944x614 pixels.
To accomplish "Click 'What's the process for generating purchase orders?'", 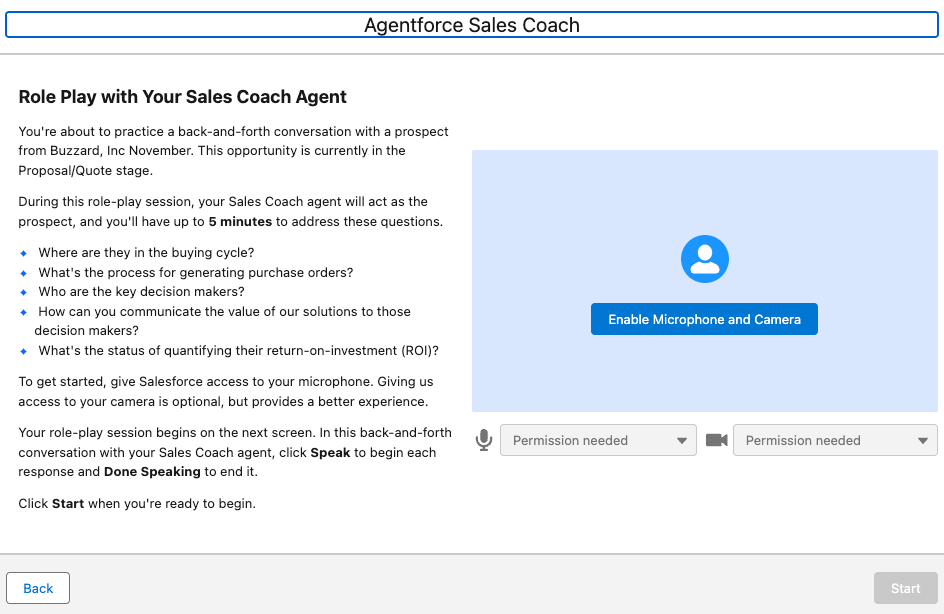I will tap(196, 272).
